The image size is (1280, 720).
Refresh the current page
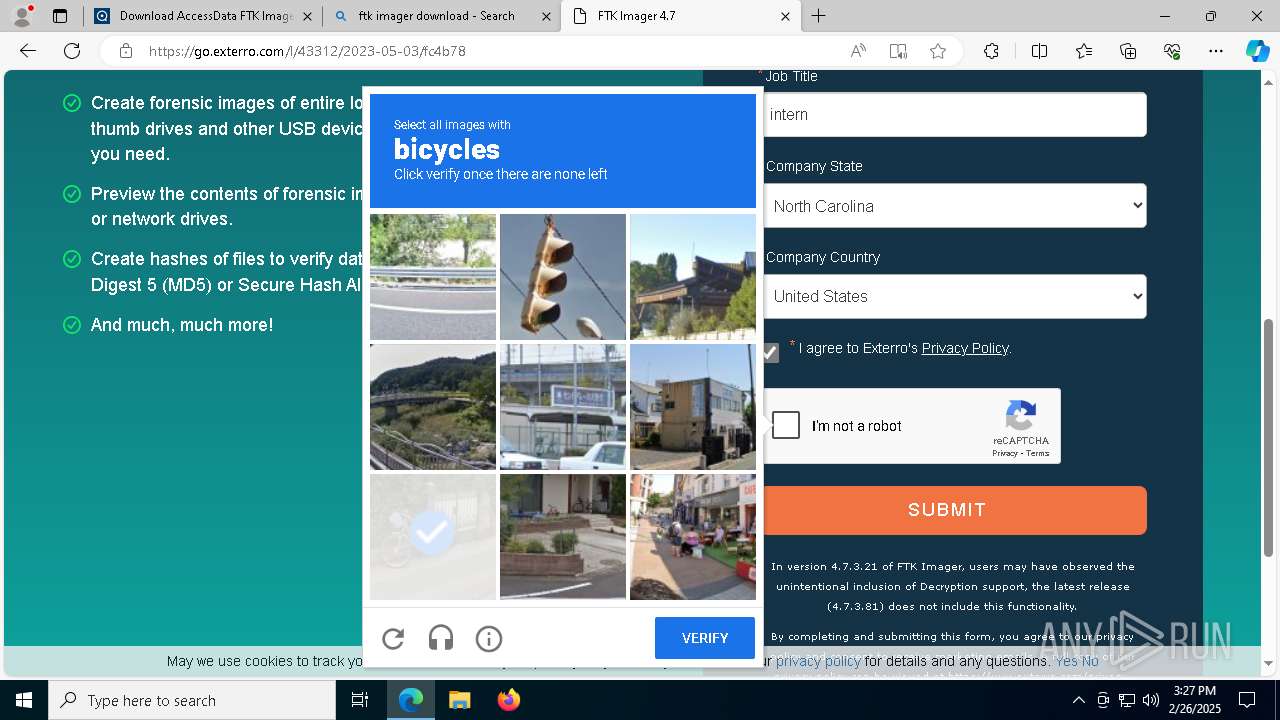72,51
